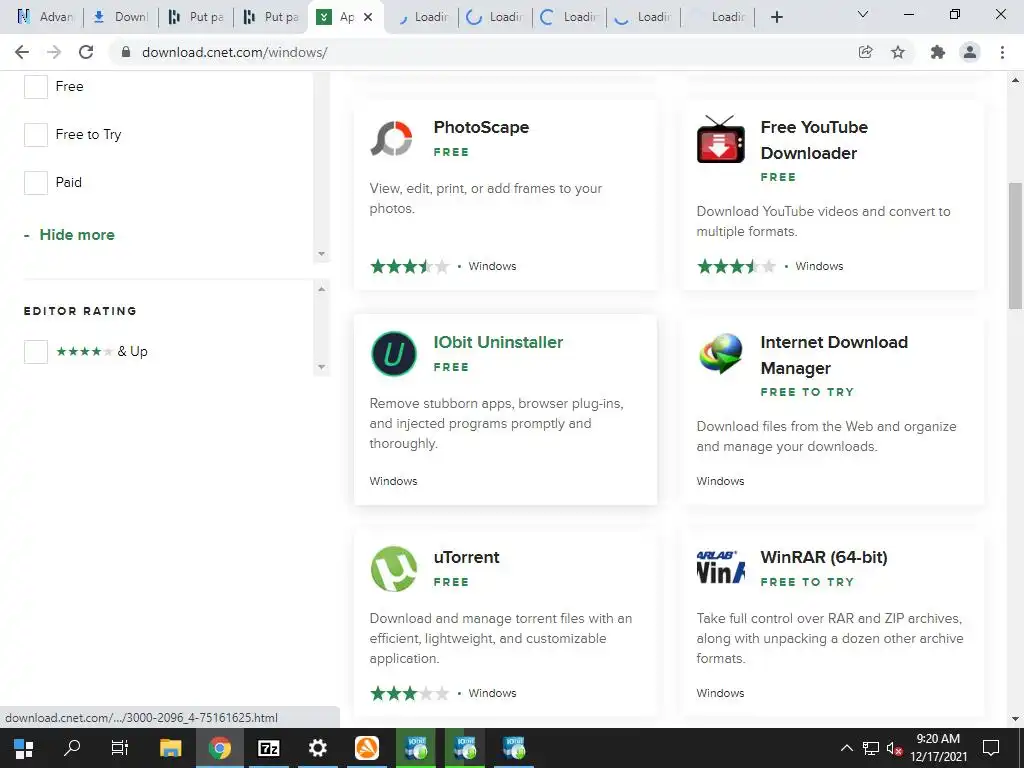Go back using the browser back arrow

pyautogui.click(x=22, y=52)
